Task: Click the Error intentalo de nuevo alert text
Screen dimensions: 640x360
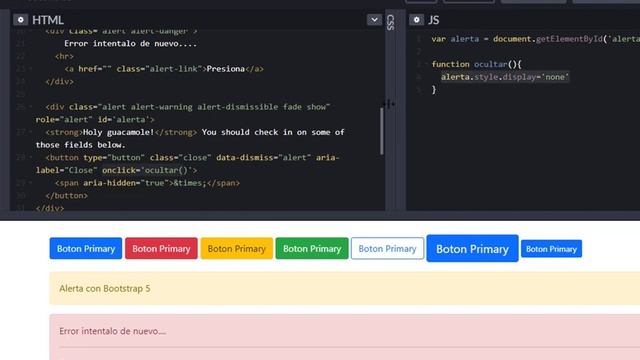Action: click(x=112, y=331)
